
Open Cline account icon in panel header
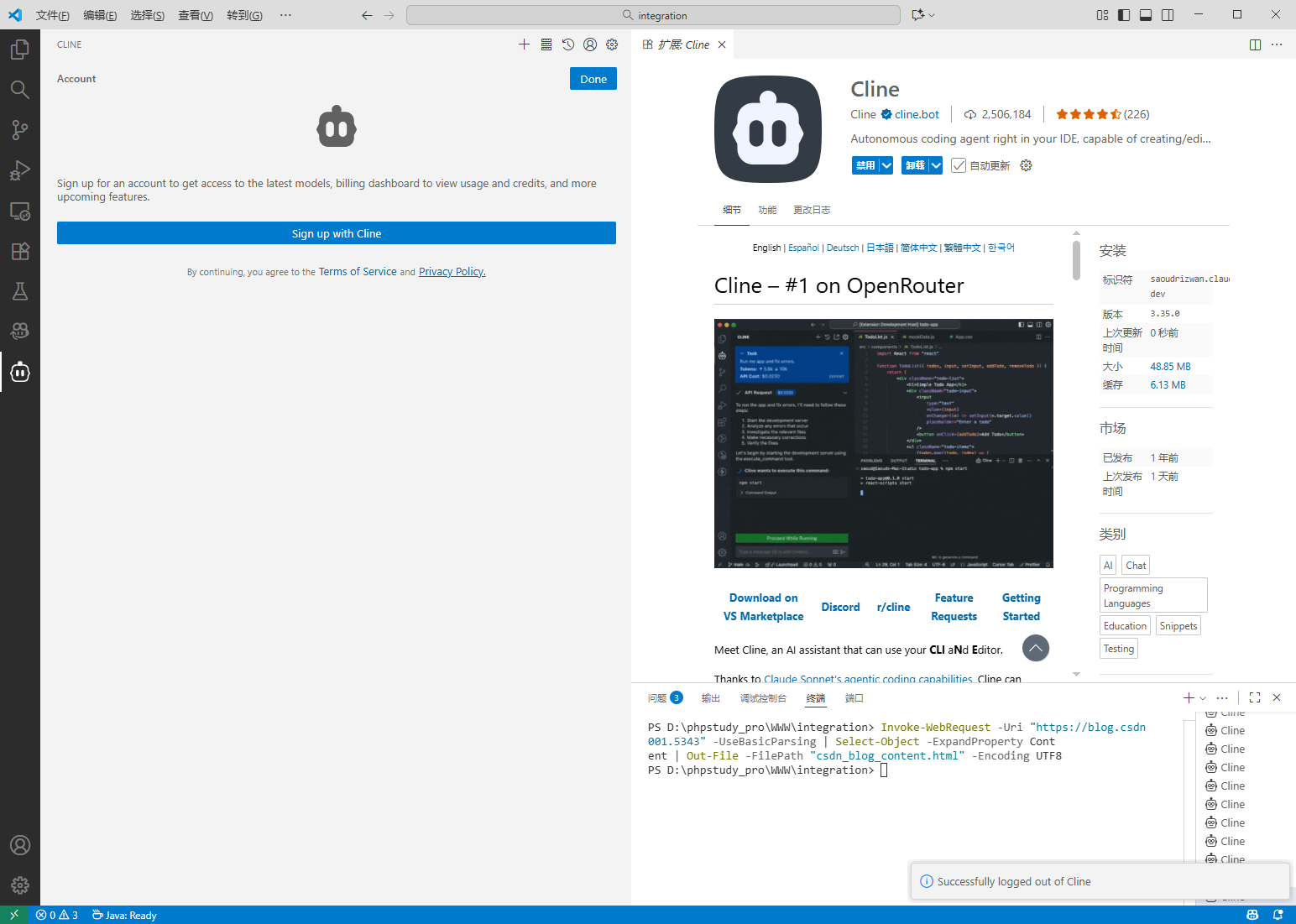tap(590, 44)
